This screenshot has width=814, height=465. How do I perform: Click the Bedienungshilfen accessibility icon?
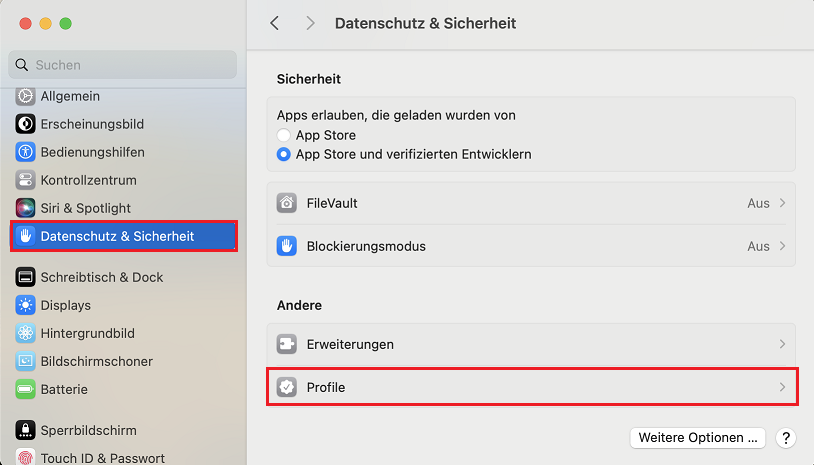click(x=25, y=152)
